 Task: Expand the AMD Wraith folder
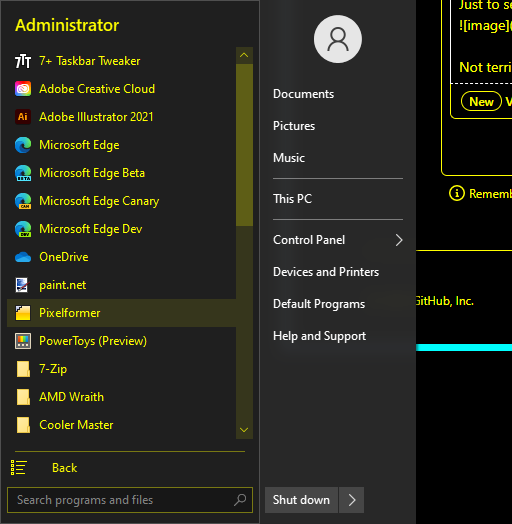tap(122, 397)
